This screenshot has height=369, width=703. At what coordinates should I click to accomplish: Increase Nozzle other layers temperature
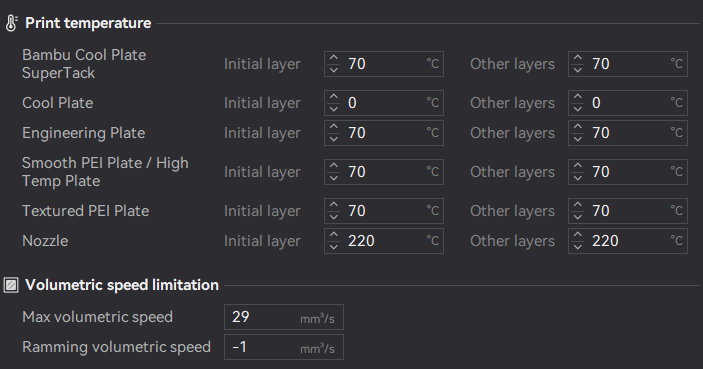coord(577,235)
